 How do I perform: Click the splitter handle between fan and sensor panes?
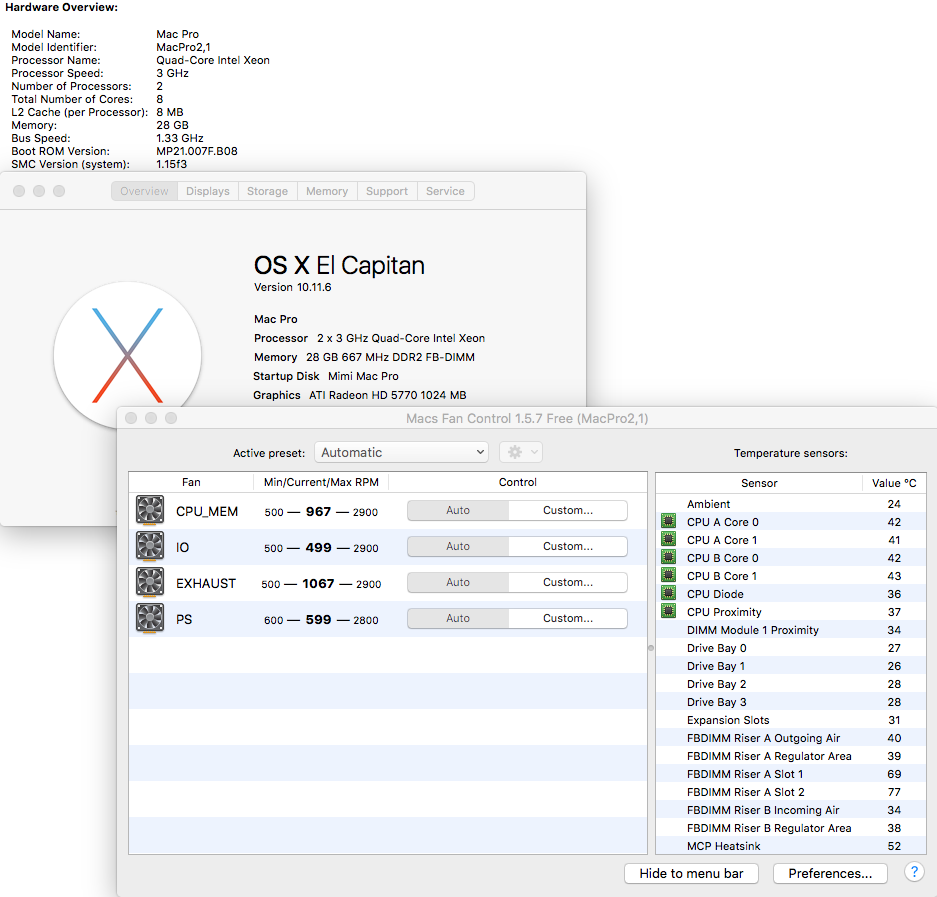click(x=651, y=648)
